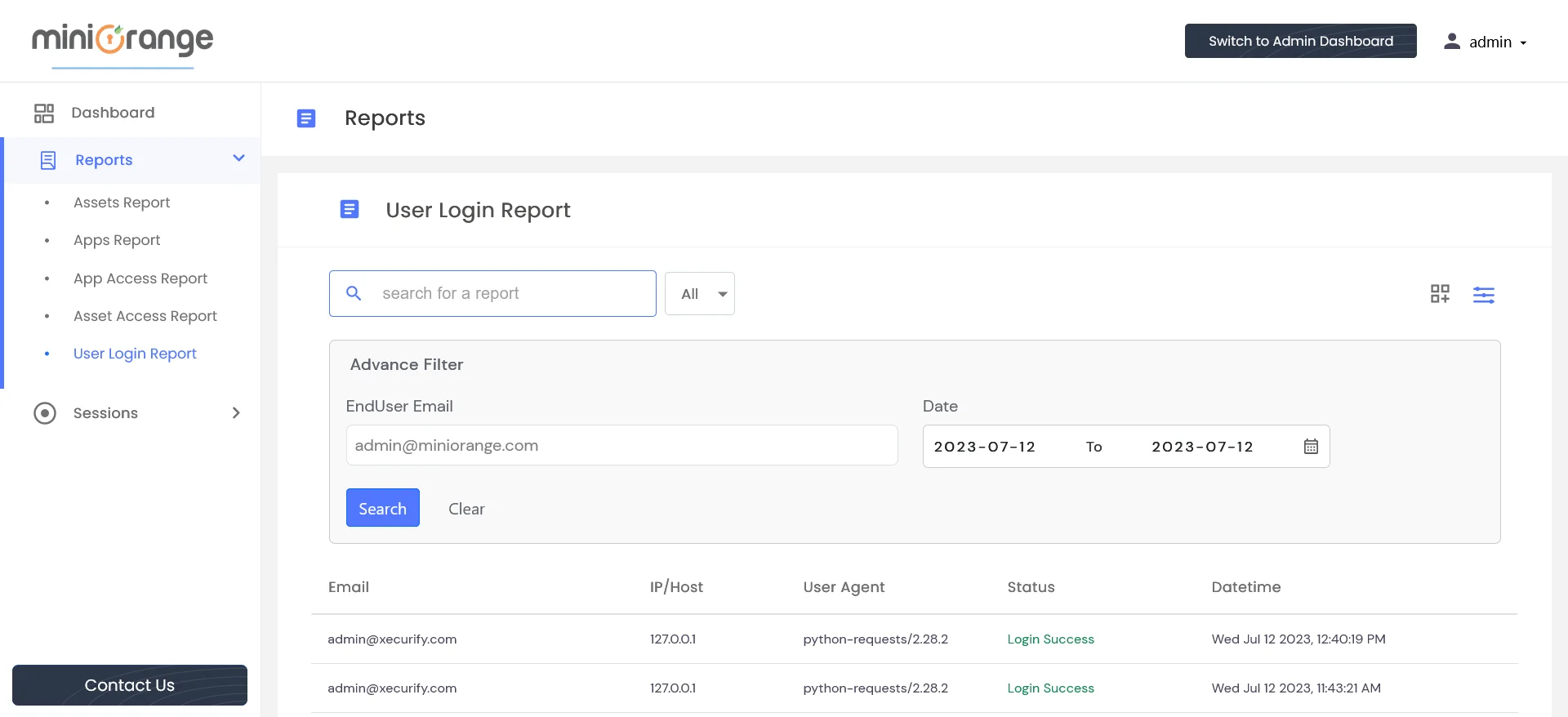Image resolution: width=1568 pixels, height=717 pixels.
Task: Click the User Agent column header
Action: coord(844,587)
